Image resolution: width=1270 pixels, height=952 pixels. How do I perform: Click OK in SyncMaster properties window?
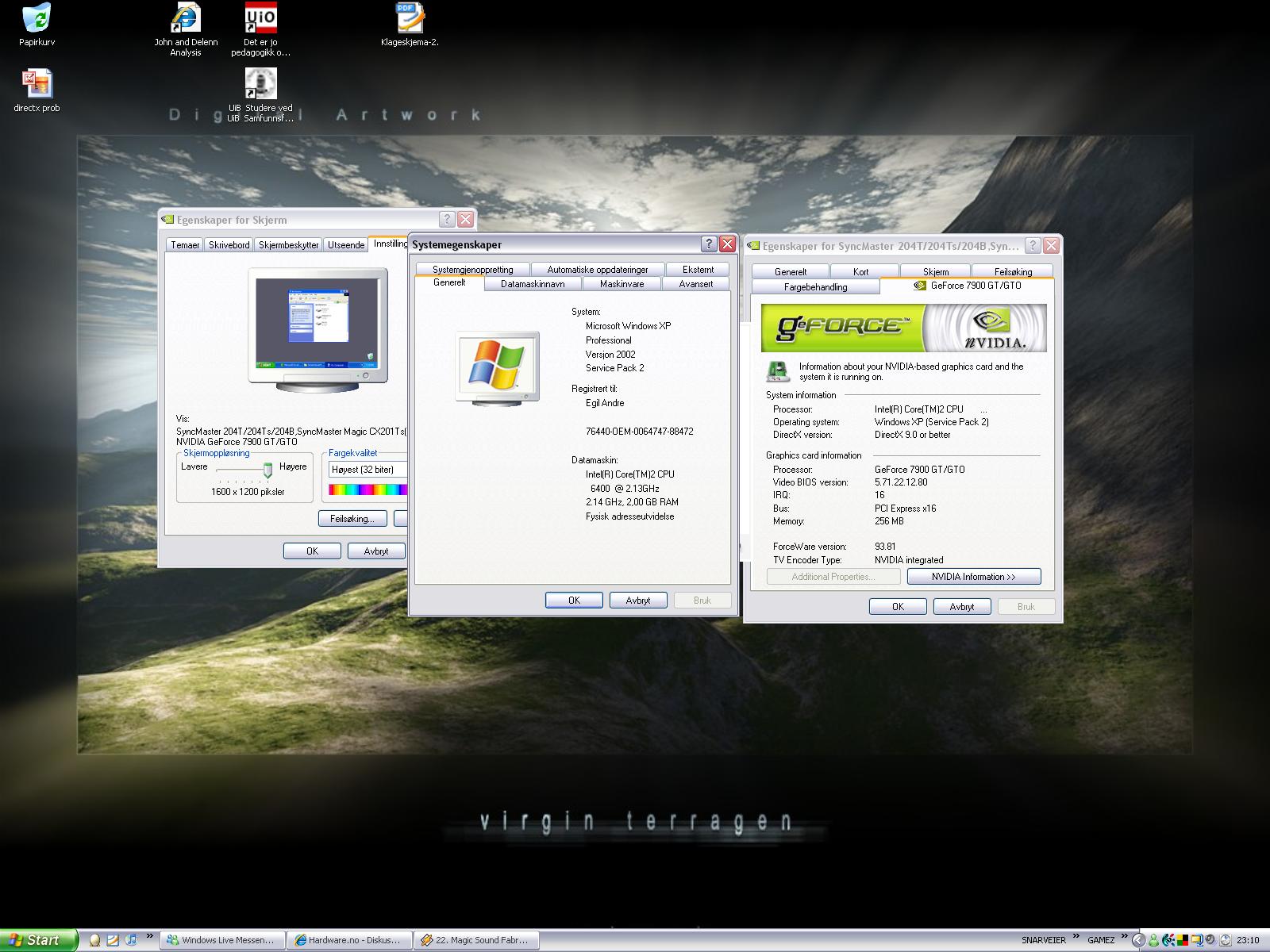pos(898,607)
